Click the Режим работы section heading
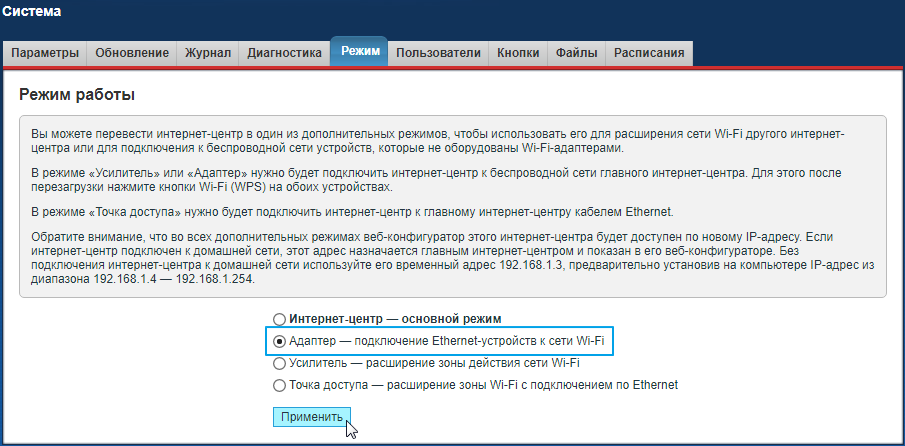 [x=77, y=95]
